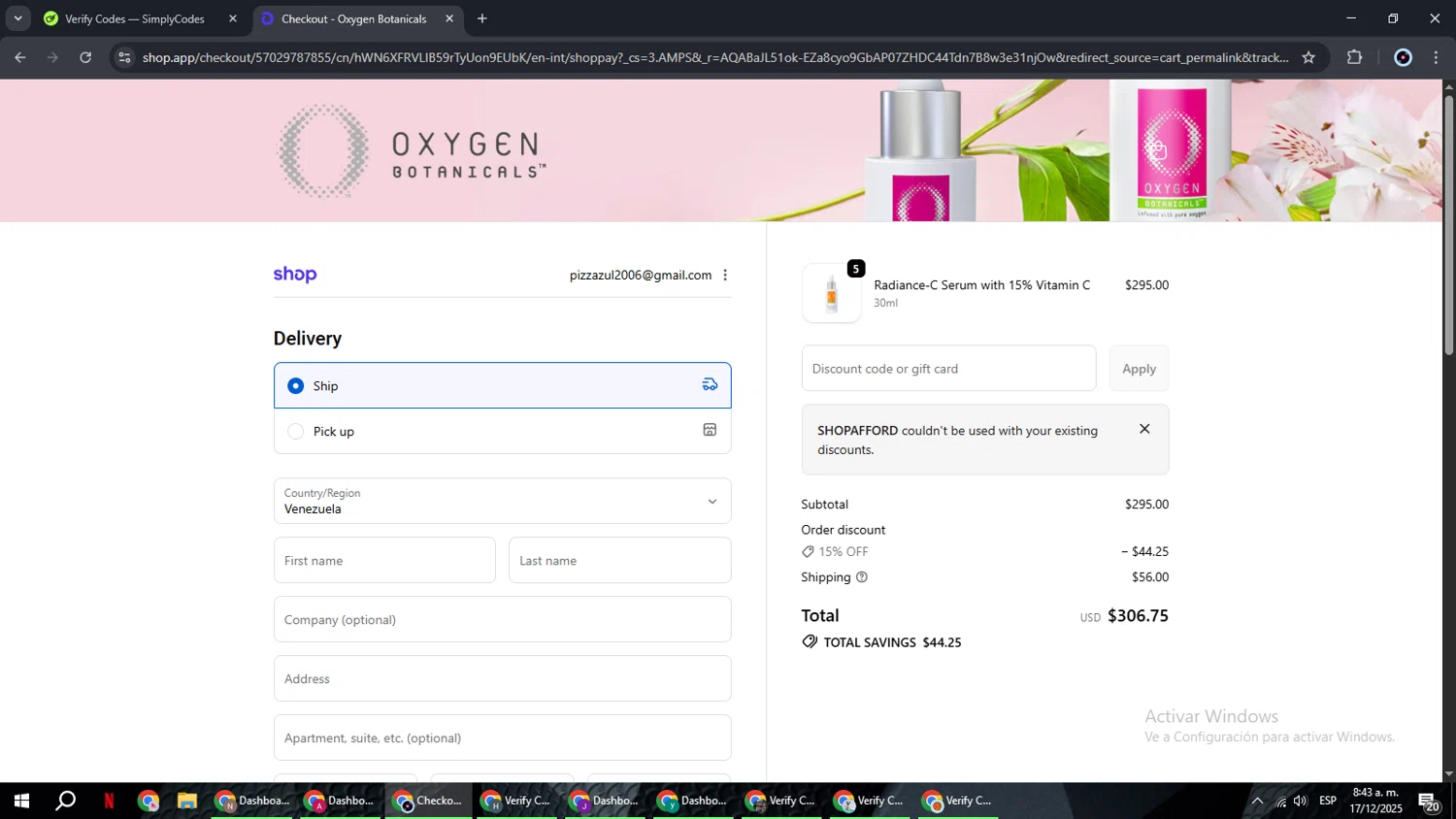Close the Verify Codes — SimplyCodes tab
This screenshot has height=819, width=1456.
click(x=233, y=18)
